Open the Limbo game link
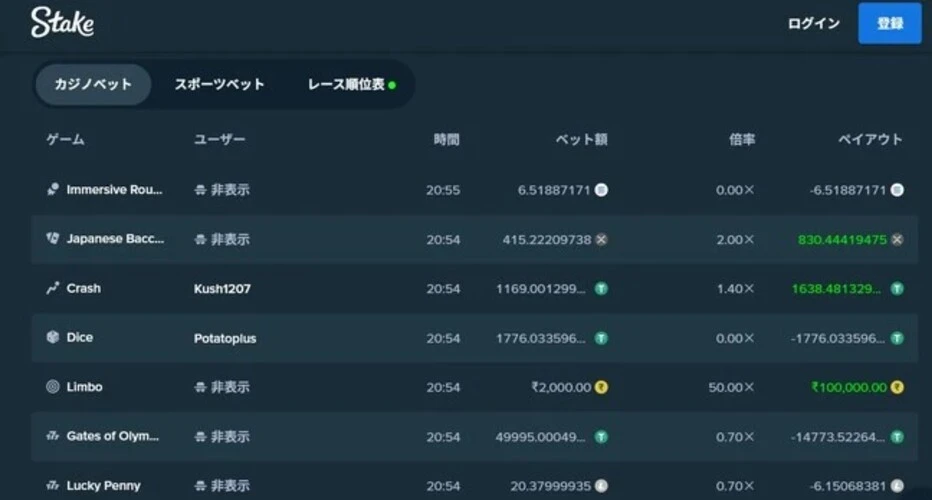 pyautogui.click(x=84, y=387)
